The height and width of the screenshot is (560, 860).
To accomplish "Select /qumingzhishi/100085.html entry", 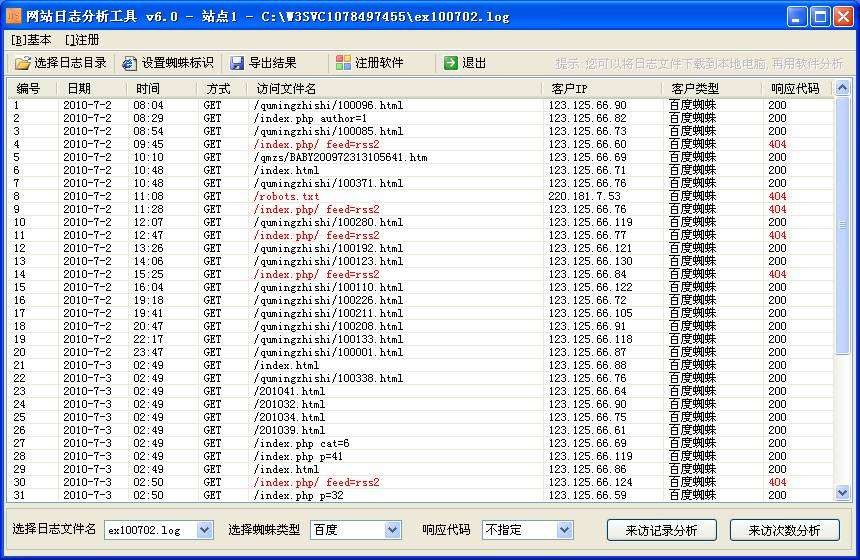I will pyautogui.click(x=328, y=132).
